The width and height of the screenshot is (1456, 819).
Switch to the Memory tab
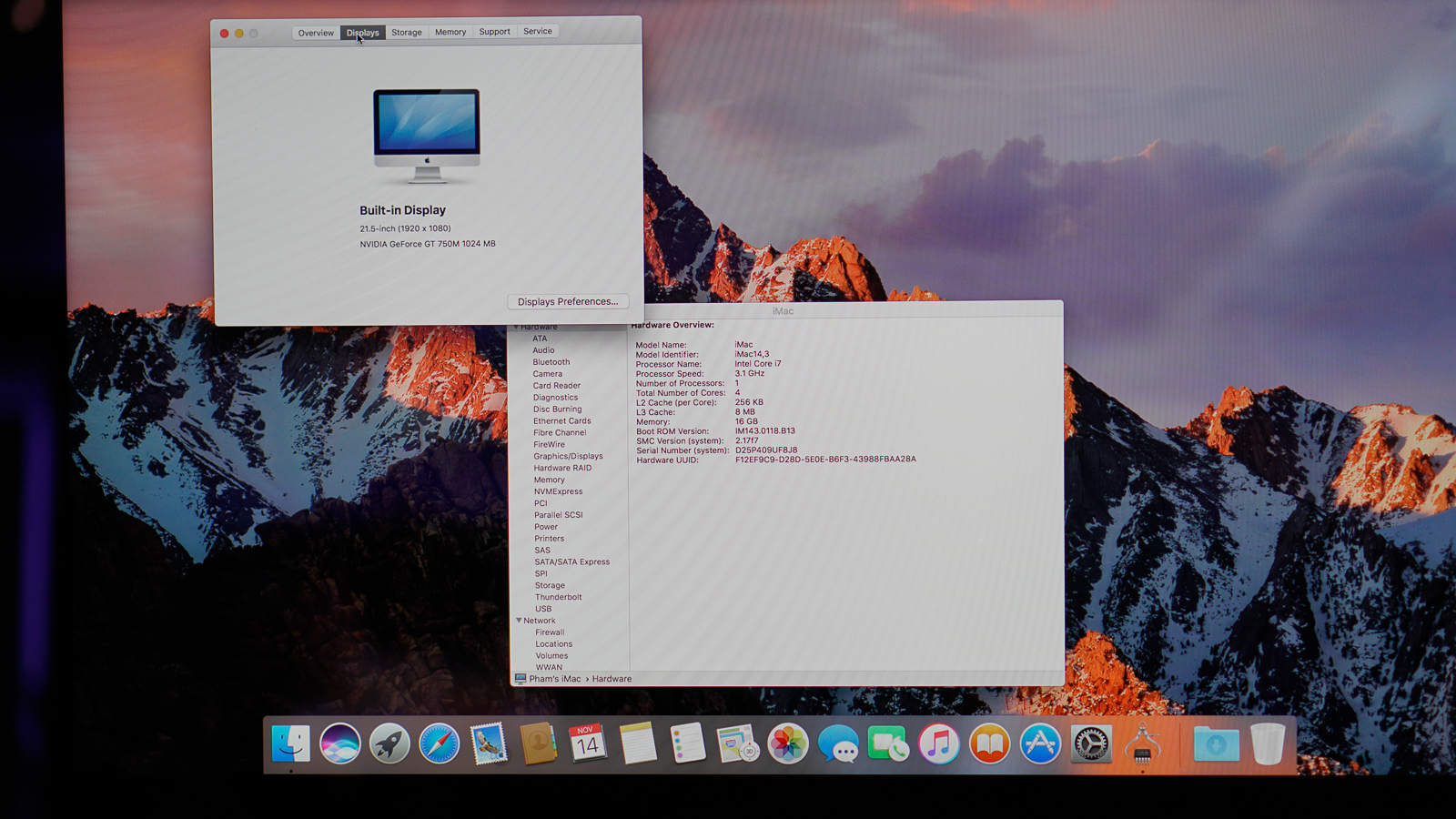pos(450,33)
